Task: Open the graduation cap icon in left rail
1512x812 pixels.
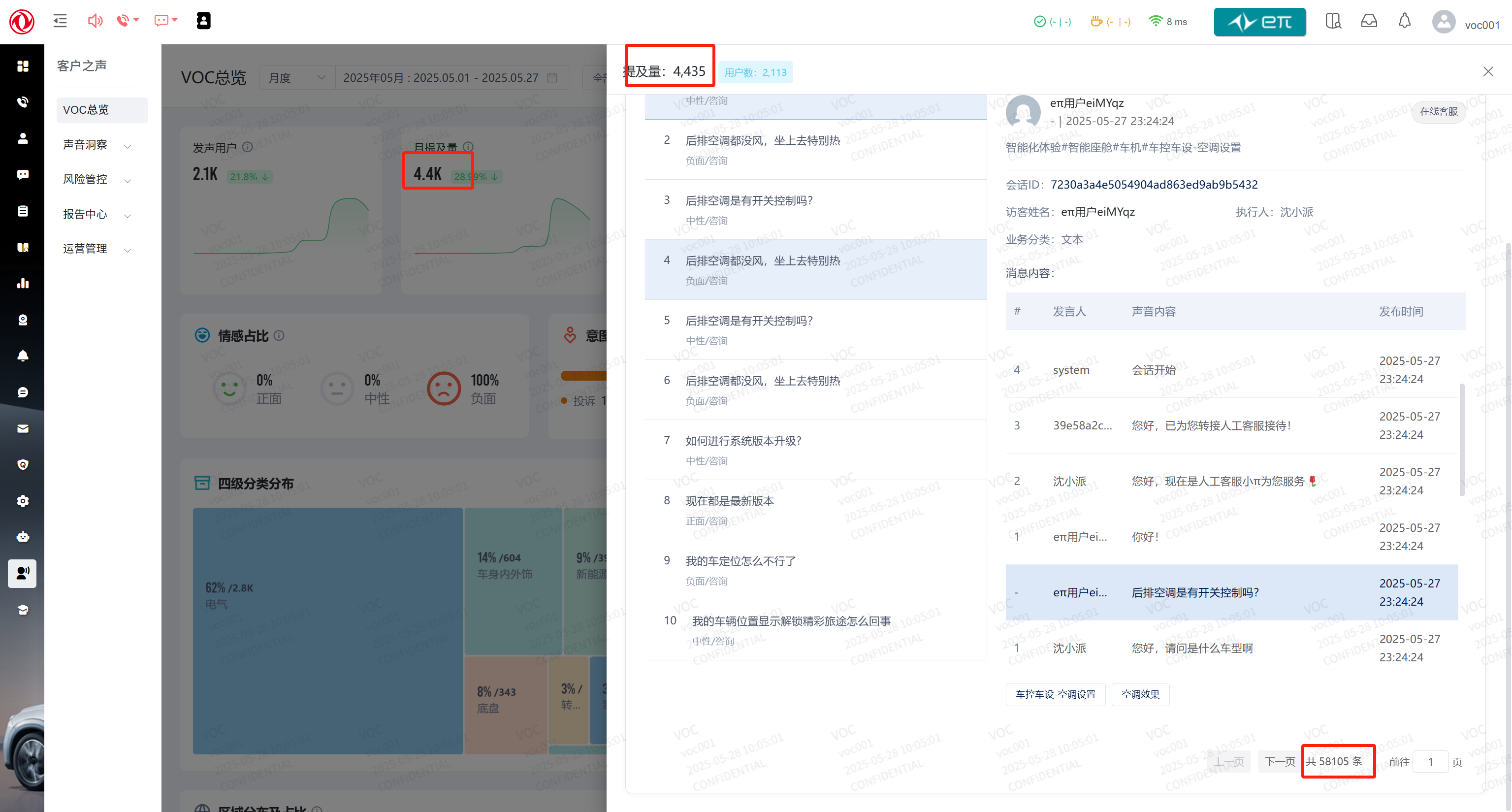Action: click(x=23, y=610)
